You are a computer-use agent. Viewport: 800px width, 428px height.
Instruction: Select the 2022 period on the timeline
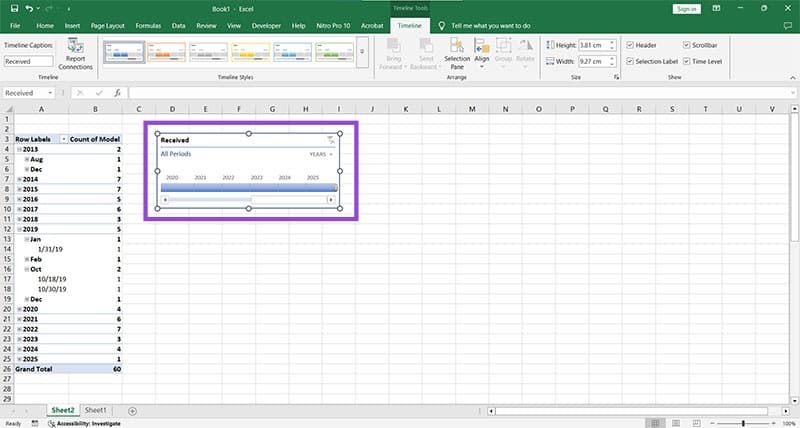tap(229, 187)
